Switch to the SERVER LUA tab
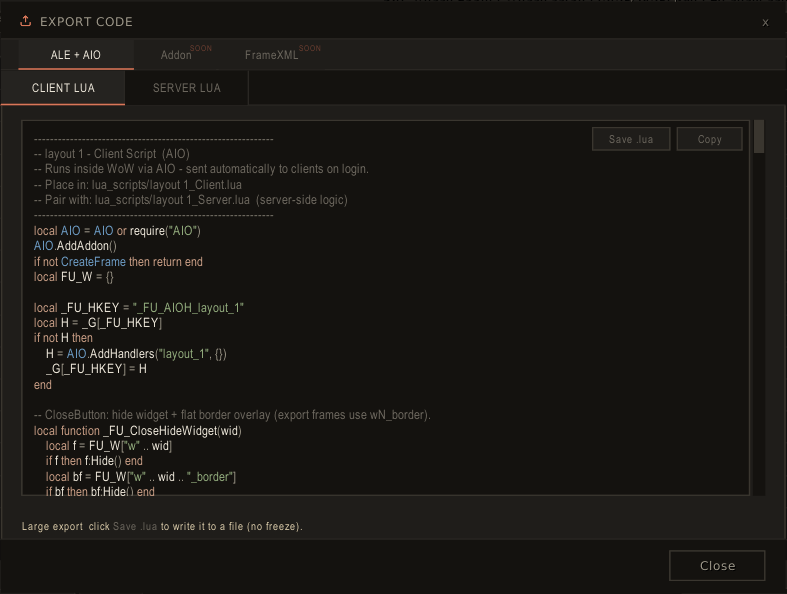The height and width of the screenshot is (594, 787). click(x=187, y=88)
